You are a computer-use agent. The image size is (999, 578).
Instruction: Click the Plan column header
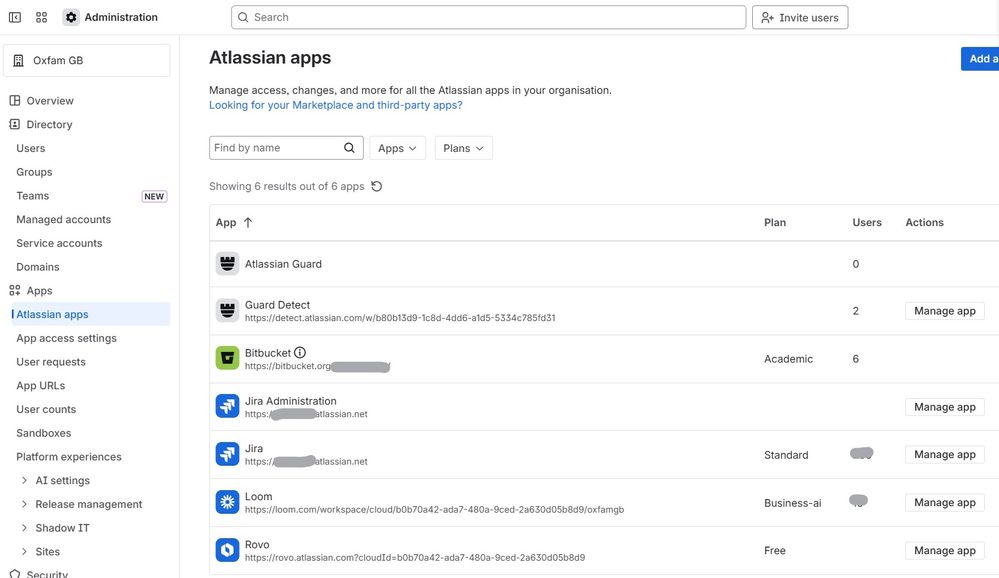[x=775, y=222]
